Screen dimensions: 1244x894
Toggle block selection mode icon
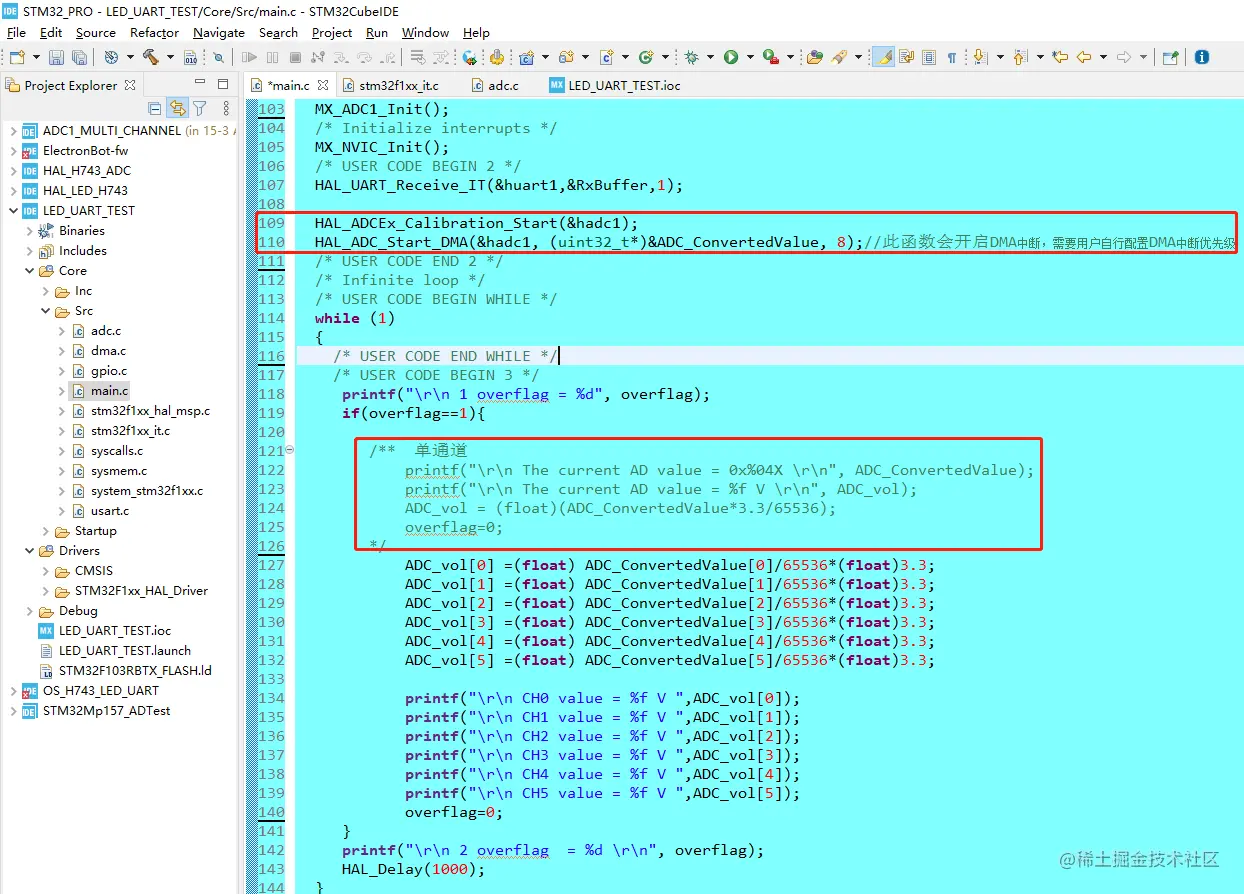click(929, 57)
